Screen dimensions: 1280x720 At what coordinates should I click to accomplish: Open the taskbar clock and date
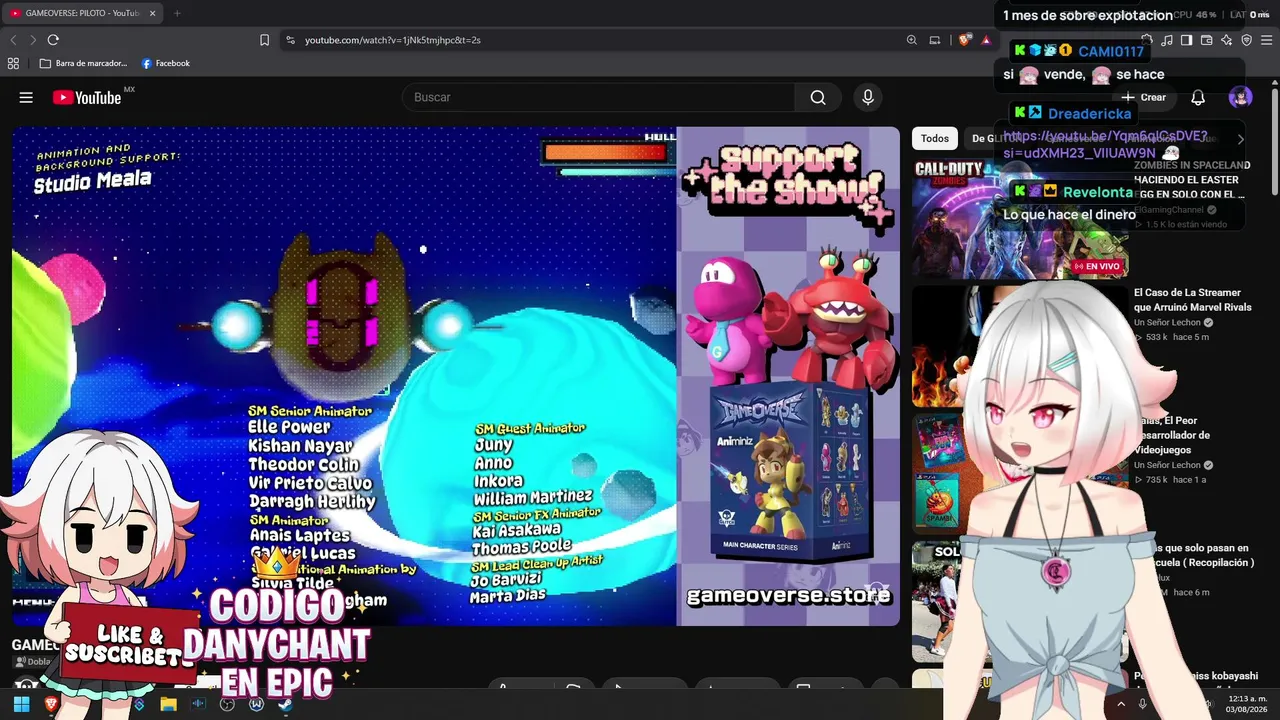tap(1247, 704)
